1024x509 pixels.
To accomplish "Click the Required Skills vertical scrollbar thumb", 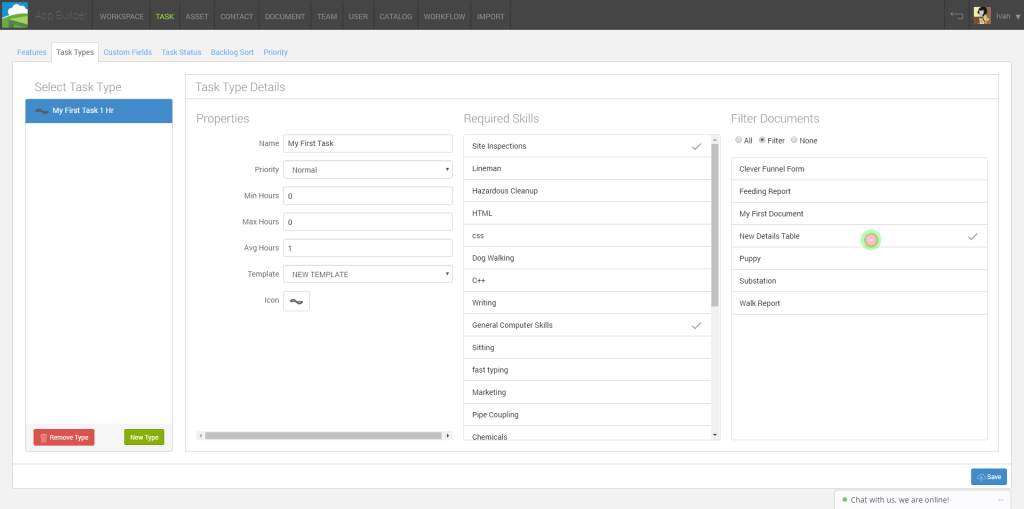I will (715, 225).
